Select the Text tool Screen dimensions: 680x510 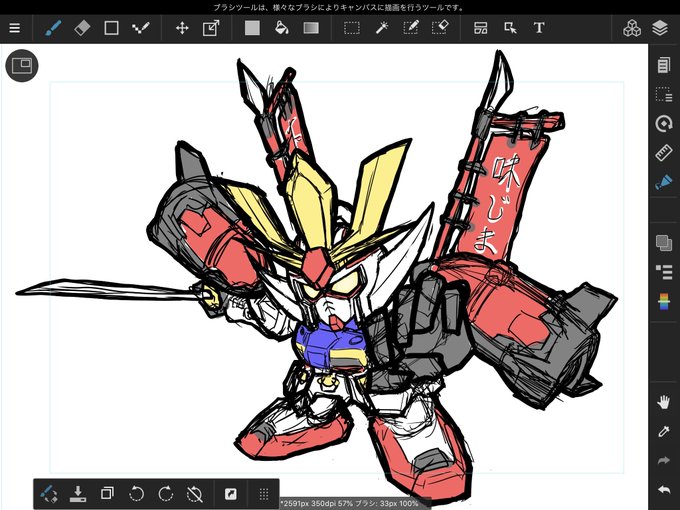[539, 28]
